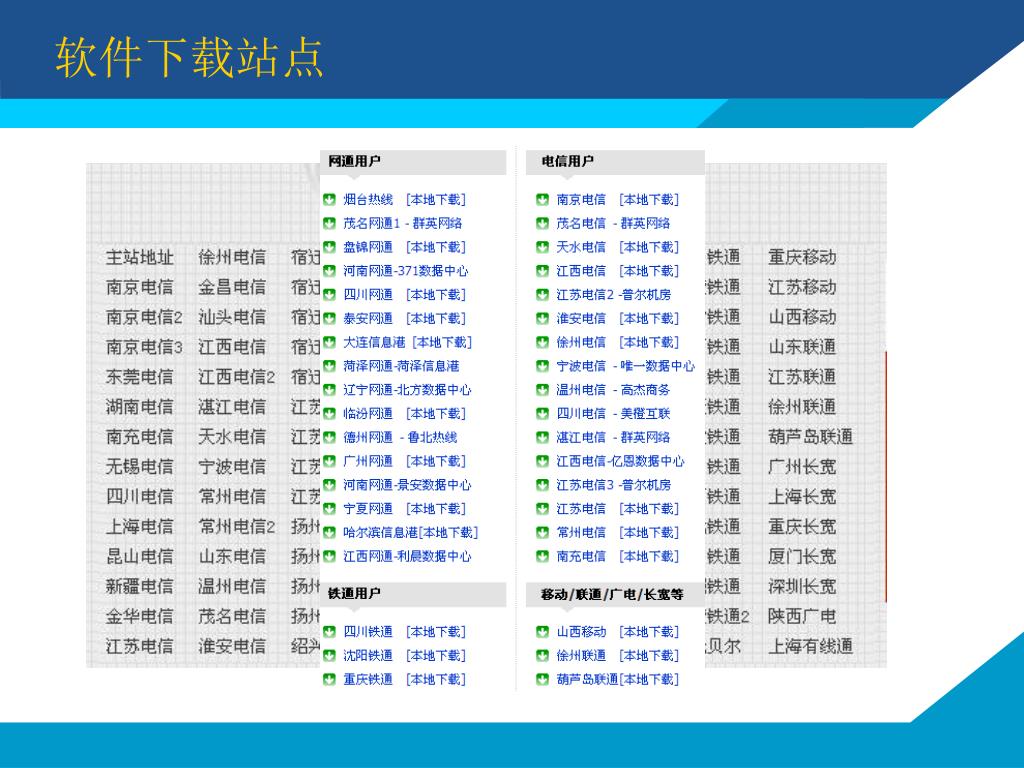This screenshot has height=768, width=1024.
Task: Follow the 河南网通-371数据中心 link
Action: [x=406, y=271]
